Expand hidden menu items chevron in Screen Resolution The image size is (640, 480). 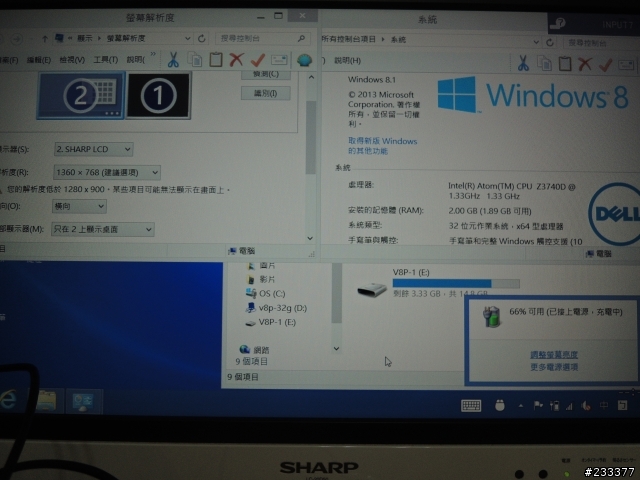point(153,54)
